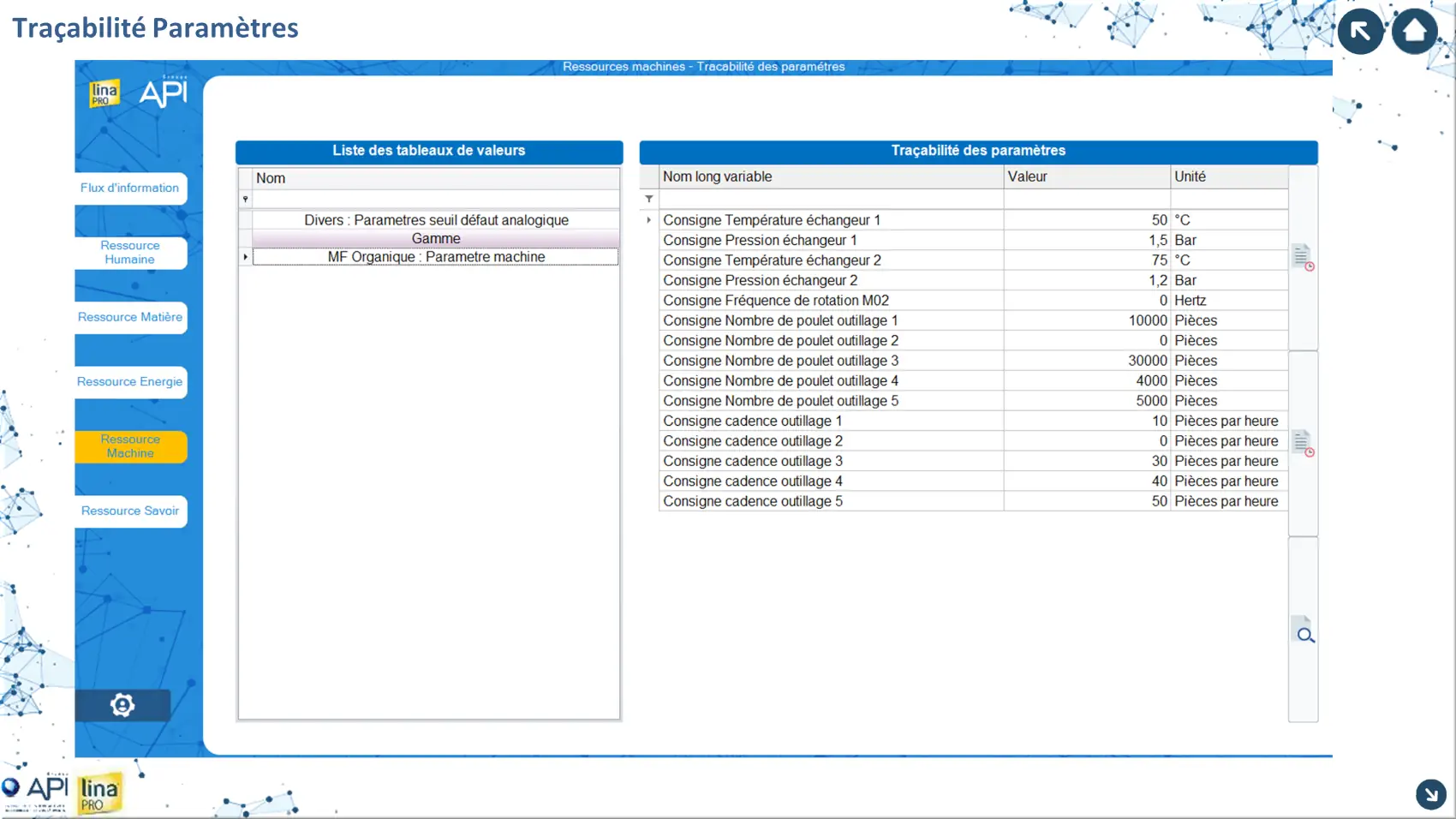Expand the MF Organique row arrow
1456x819 pixels.
pos(246,257)
